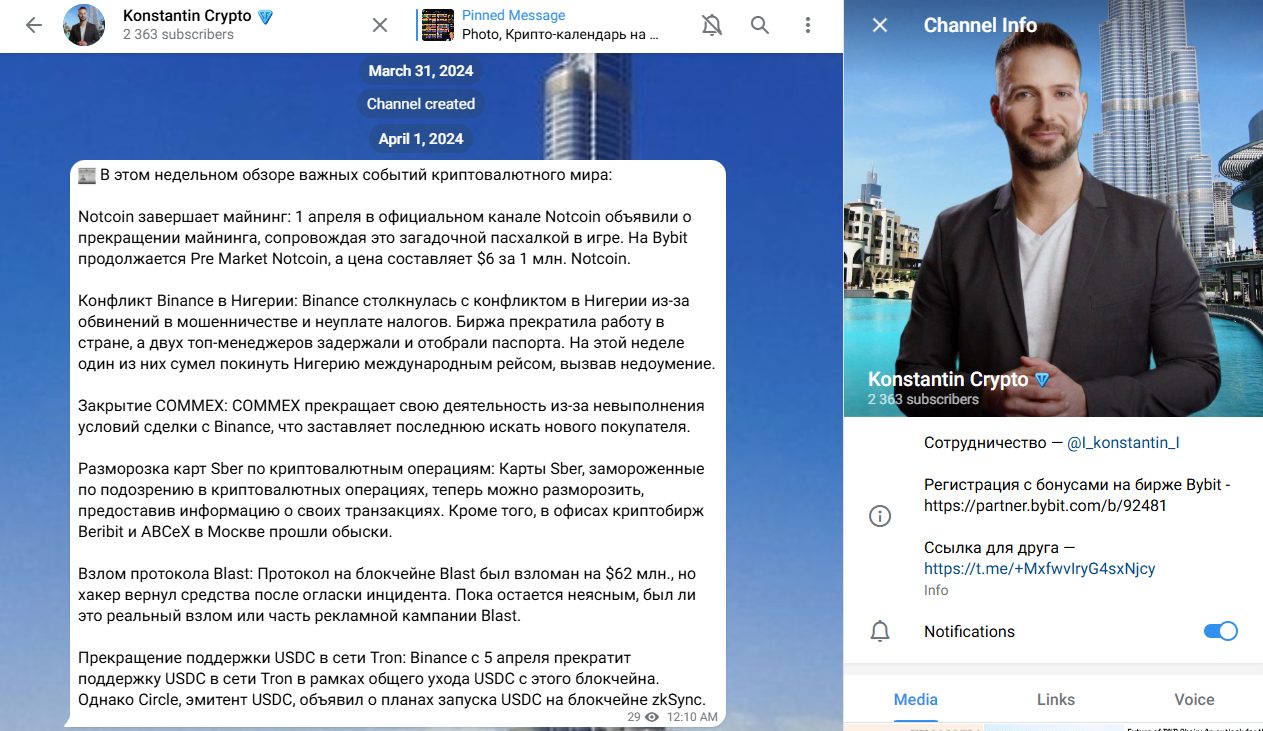Screen dimensions: 1263x731
Task: Switch to the Media tab
Action: (x=916, y=700)
